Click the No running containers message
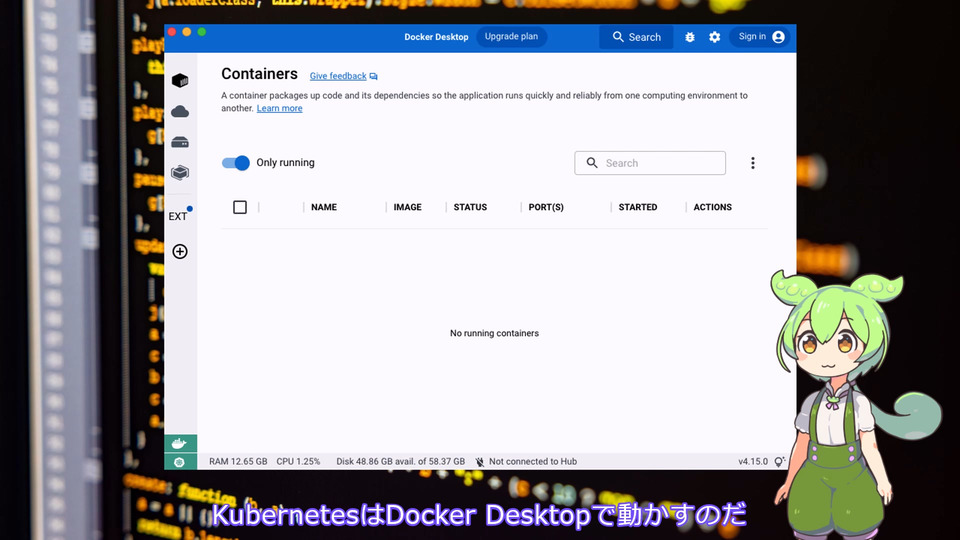The width and height of the screenshot is (960, 540). click(494, 333)
